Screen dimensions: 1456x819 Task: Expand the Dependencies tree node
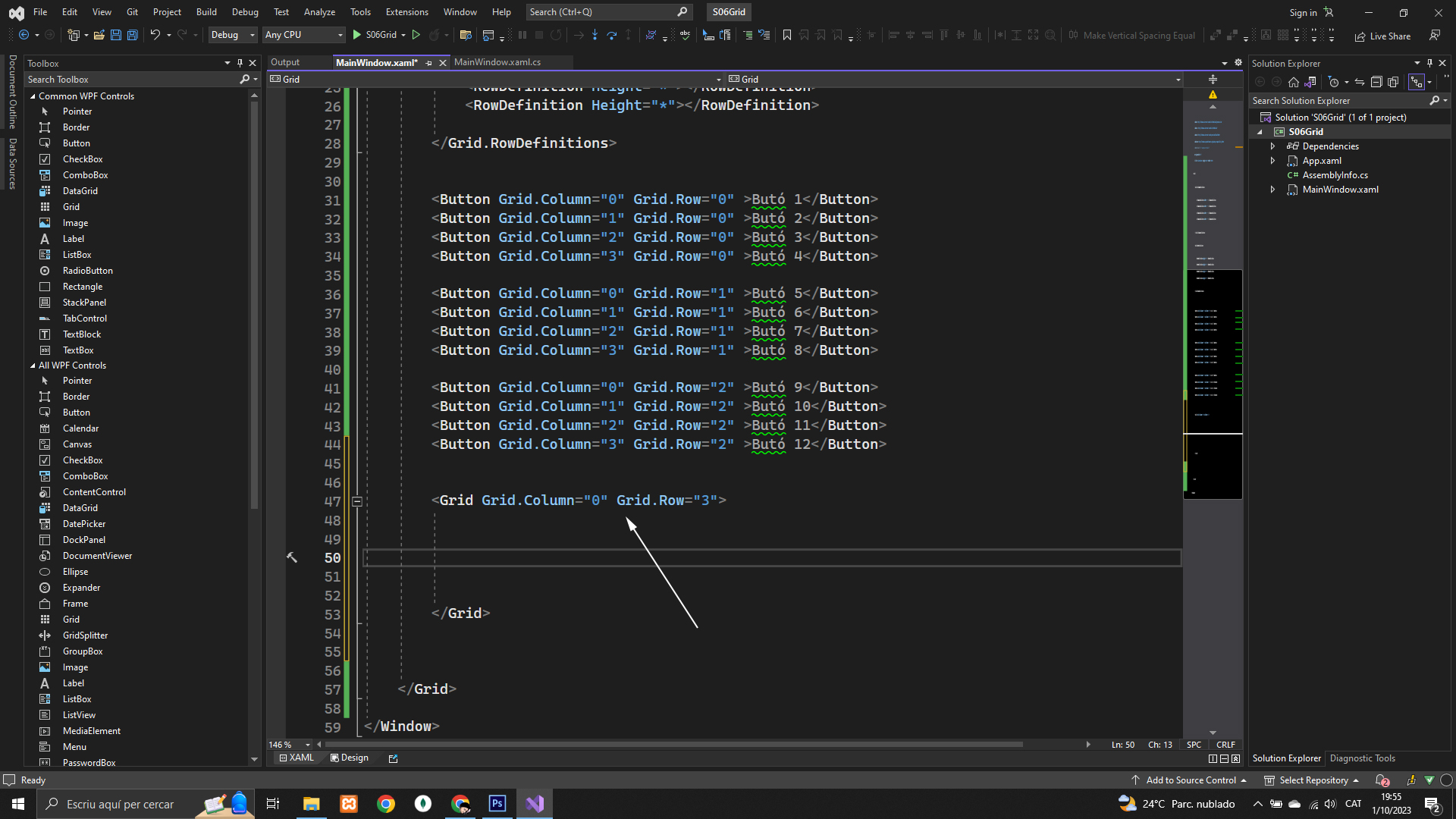click(1272, 146)
